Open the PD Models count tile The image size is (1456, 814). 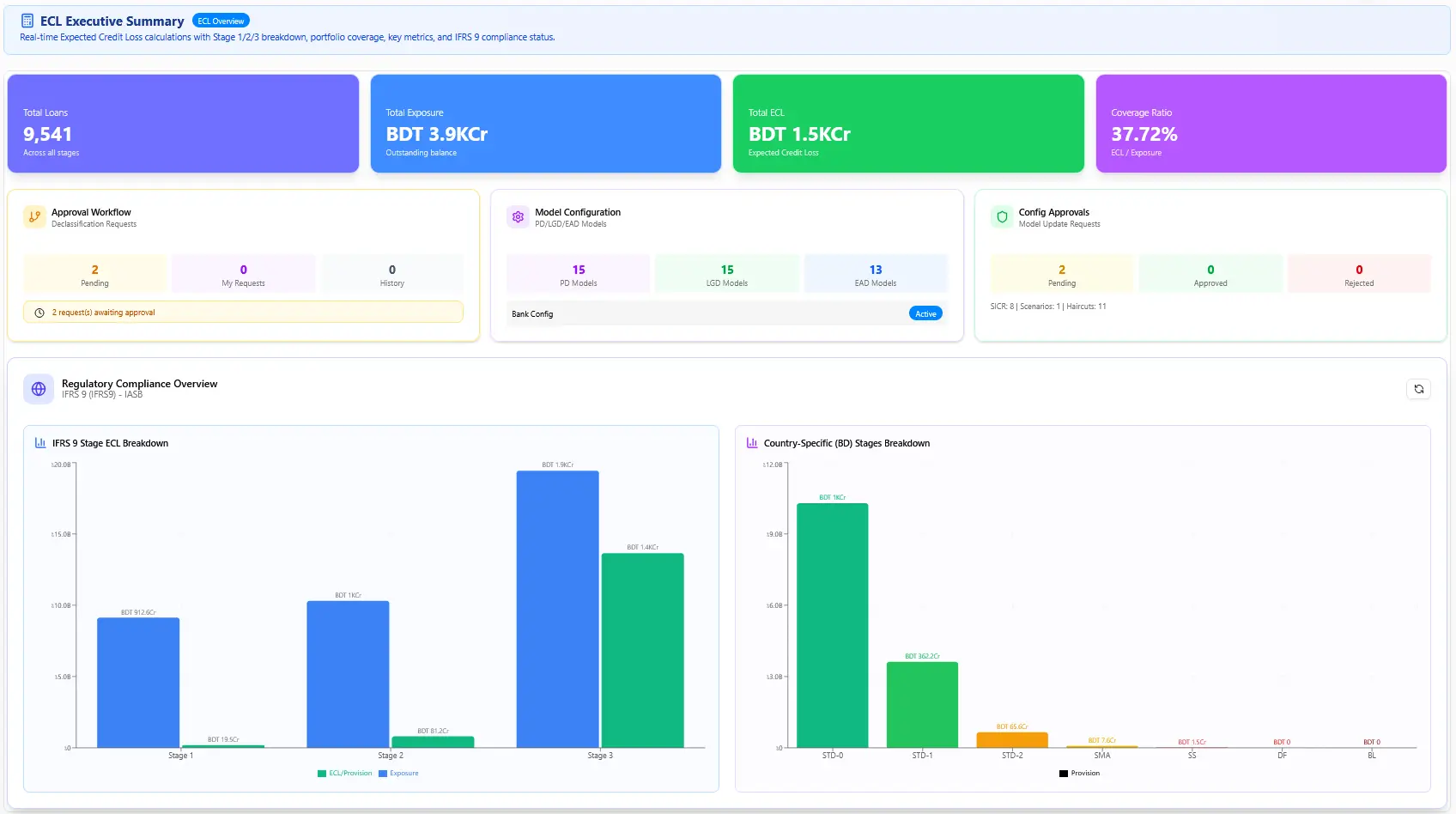tap(579, 275)
